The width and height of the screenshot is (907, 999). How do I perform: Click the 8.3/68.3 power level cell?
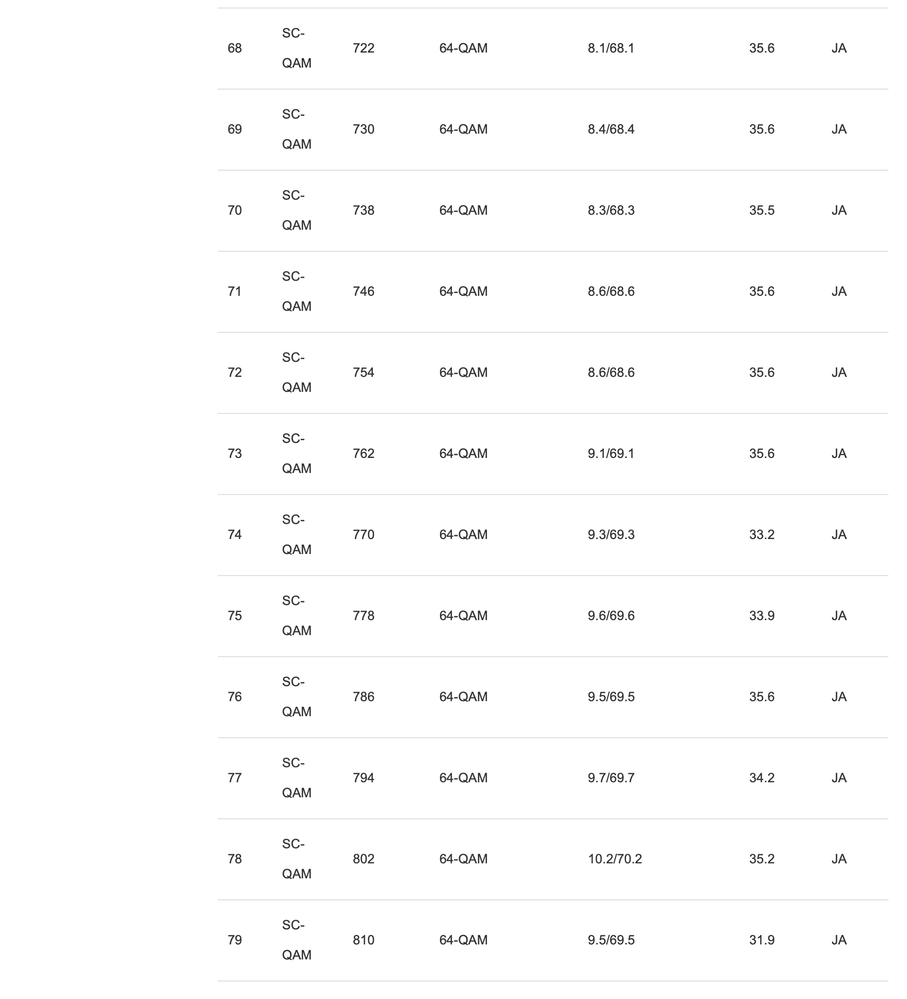click(x=611, y=210)
